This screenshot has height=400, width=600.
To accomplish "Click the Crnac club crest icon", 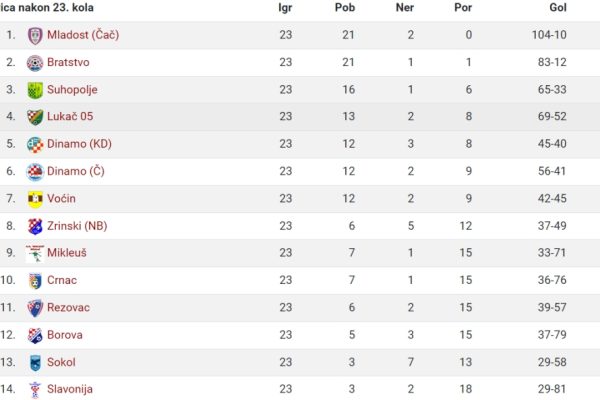I will 35,281.
